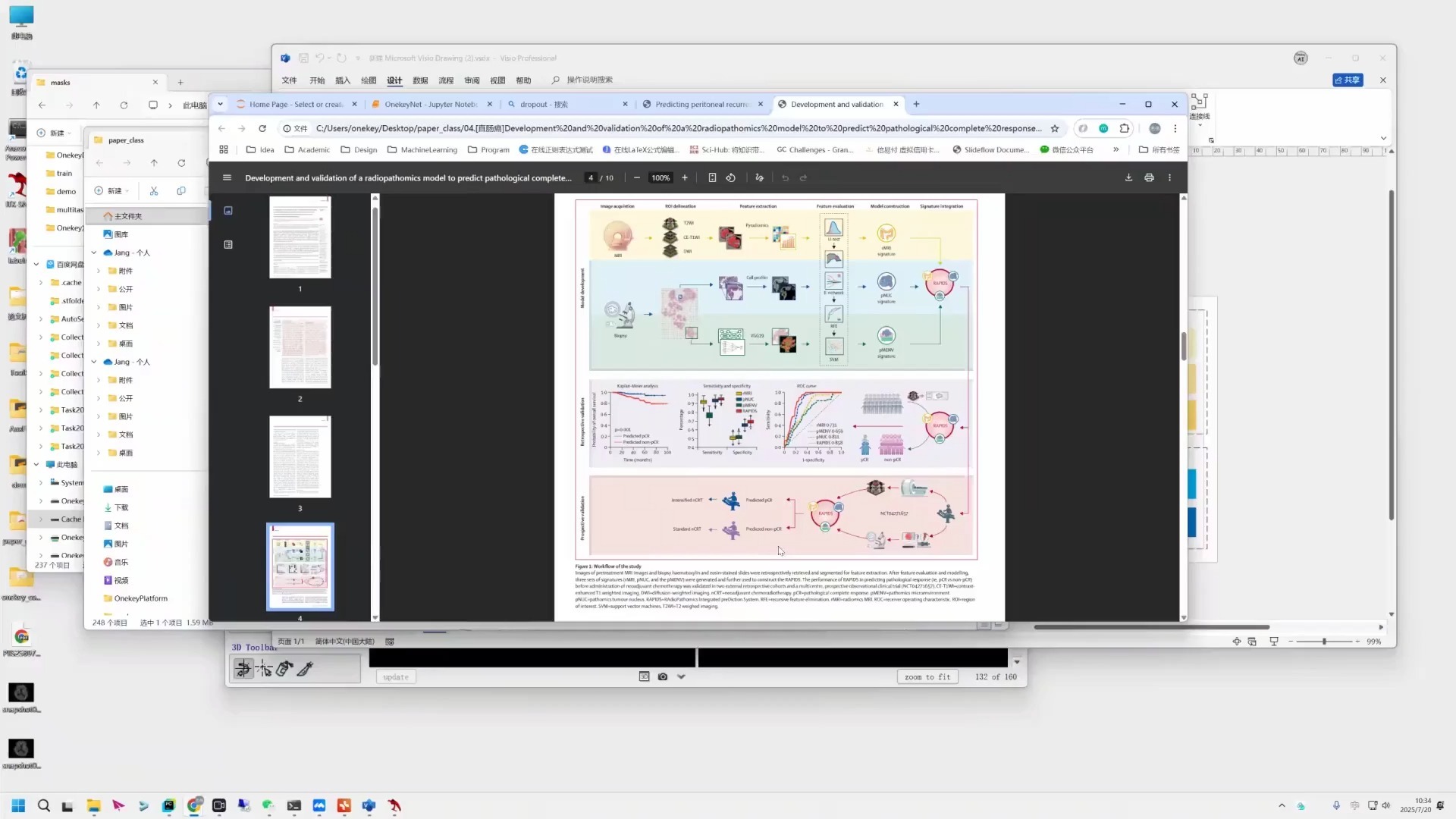1456x819 pixels.
Task: Reload the browser page
Action: click(x=262, y=128)
